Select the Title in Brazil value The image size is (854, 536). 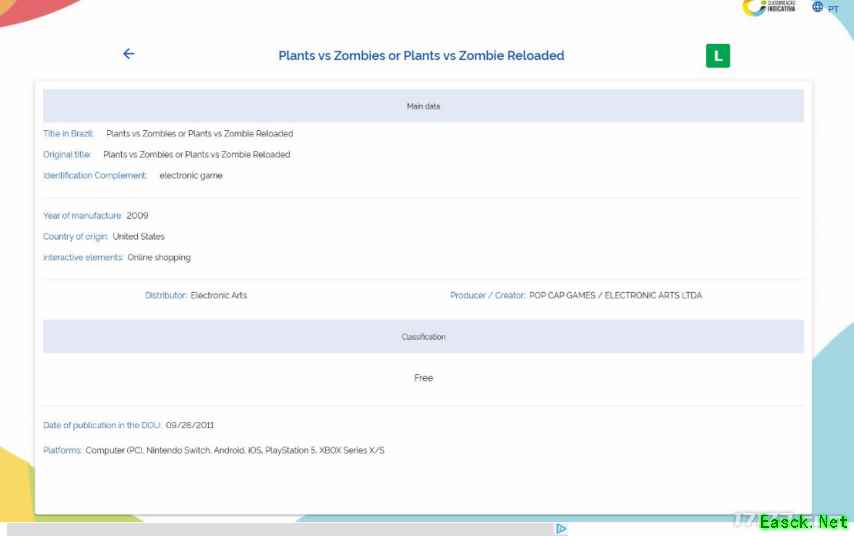[x=199, y=134]
